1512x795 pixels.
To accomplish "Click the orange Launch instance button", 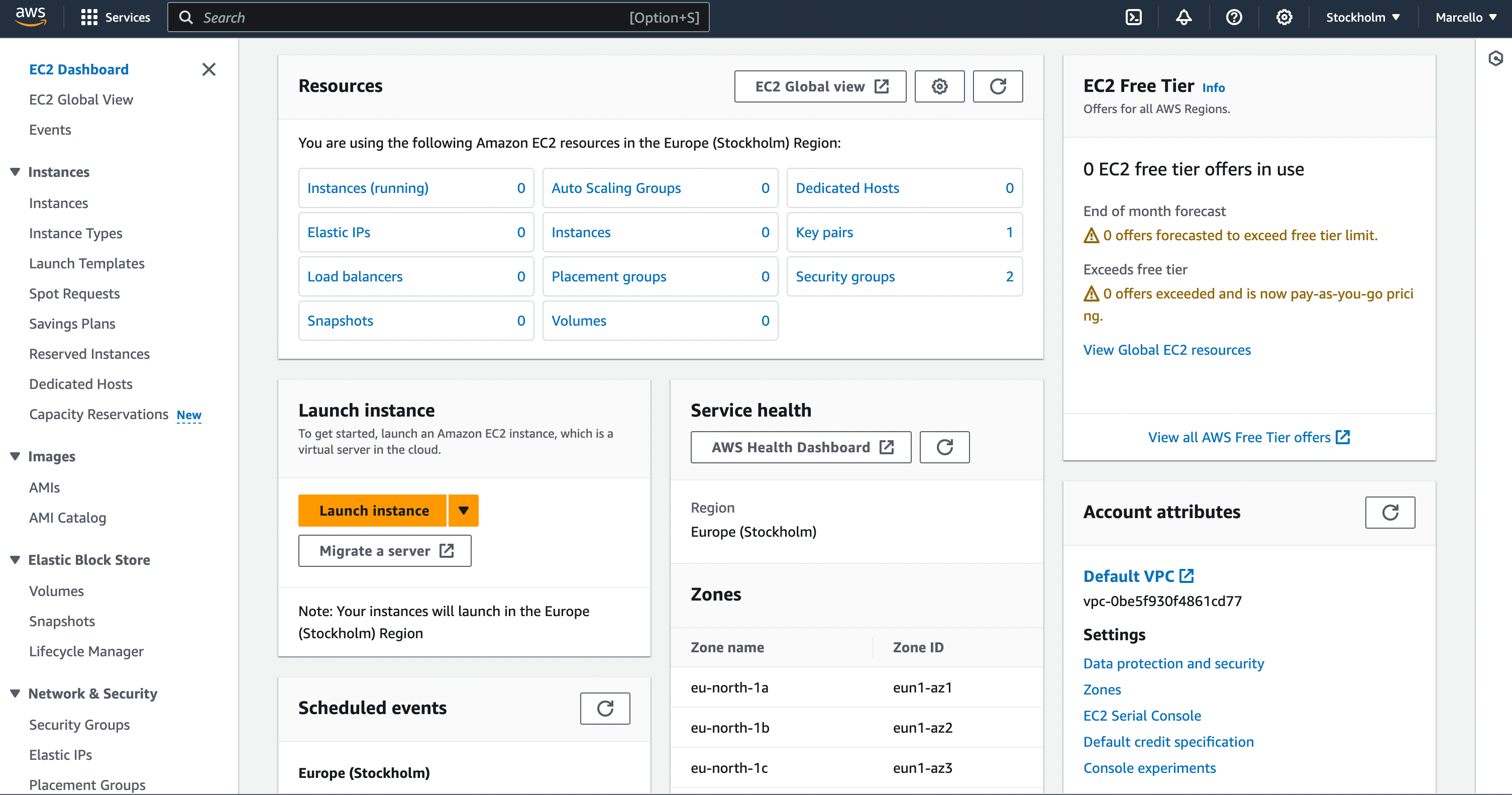I will point(373,511).
